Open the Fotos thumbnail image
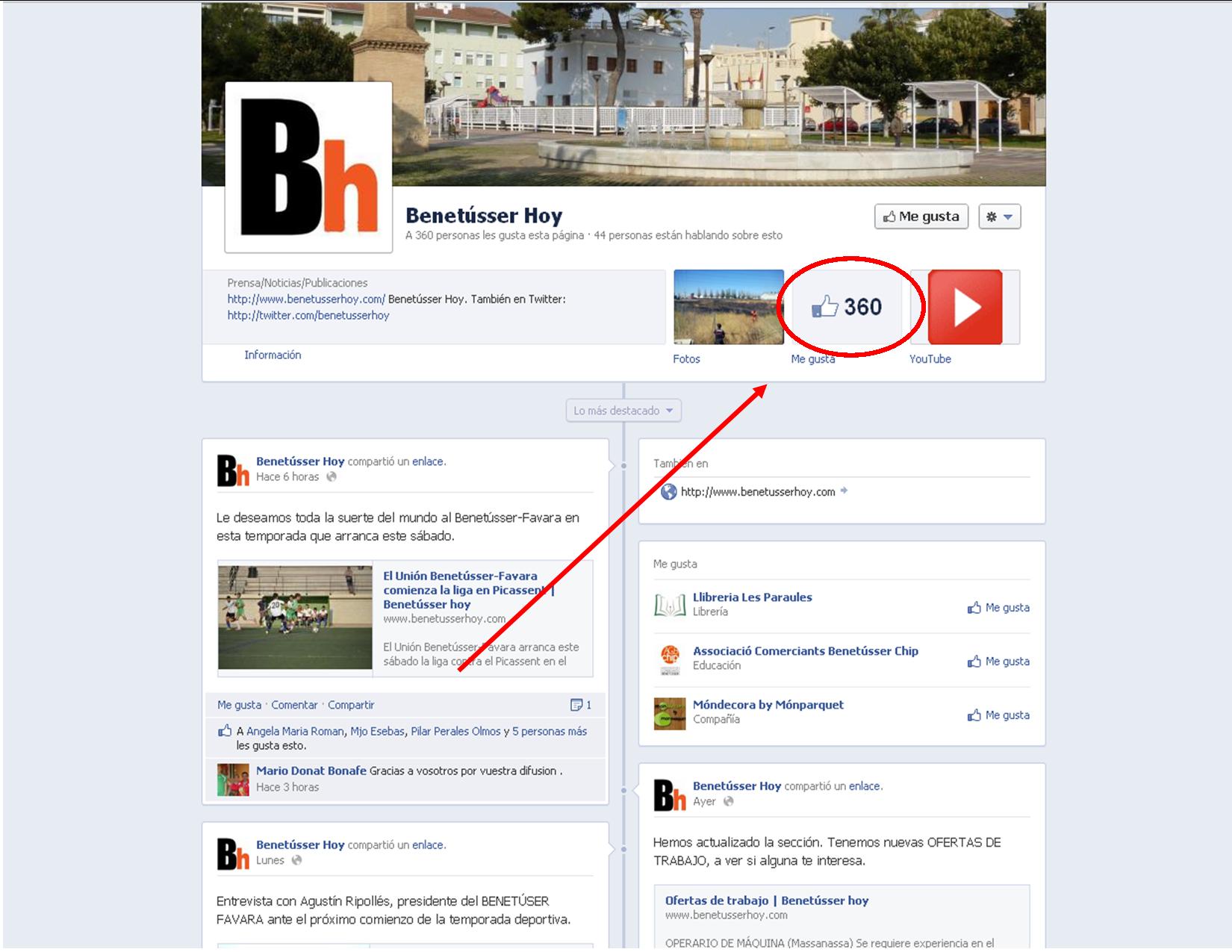 [x=728, y=308]
